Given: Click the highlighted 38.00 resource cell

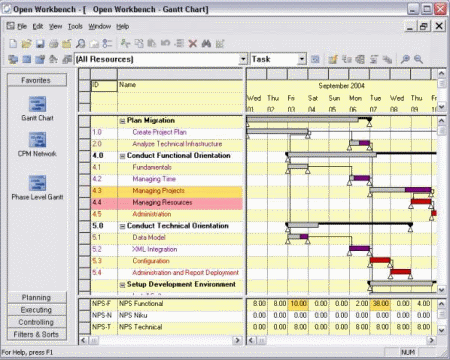Looking at the screenshot, I should tap(380, 304).
